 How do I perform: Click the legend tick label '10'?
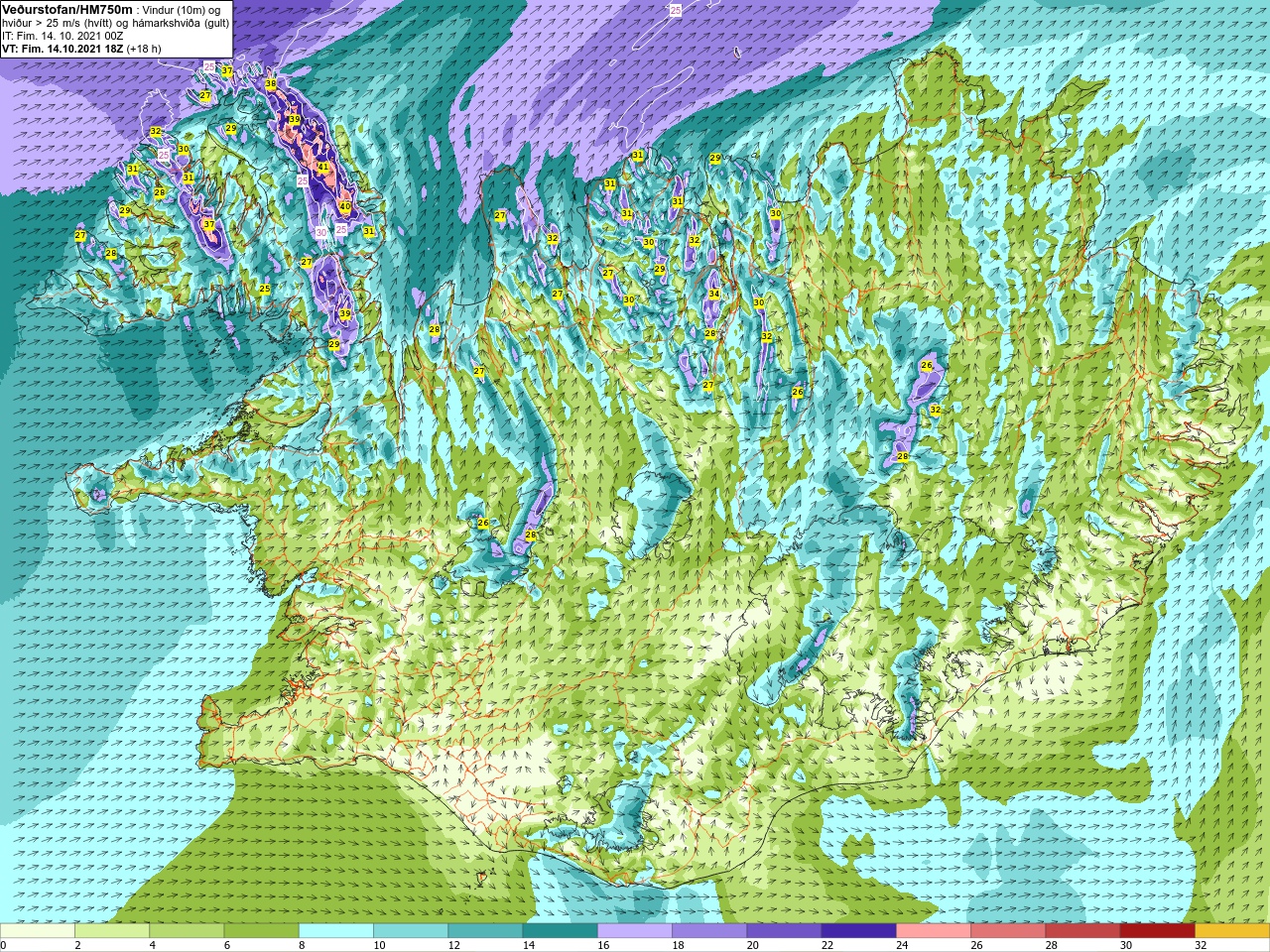point(380,945)
